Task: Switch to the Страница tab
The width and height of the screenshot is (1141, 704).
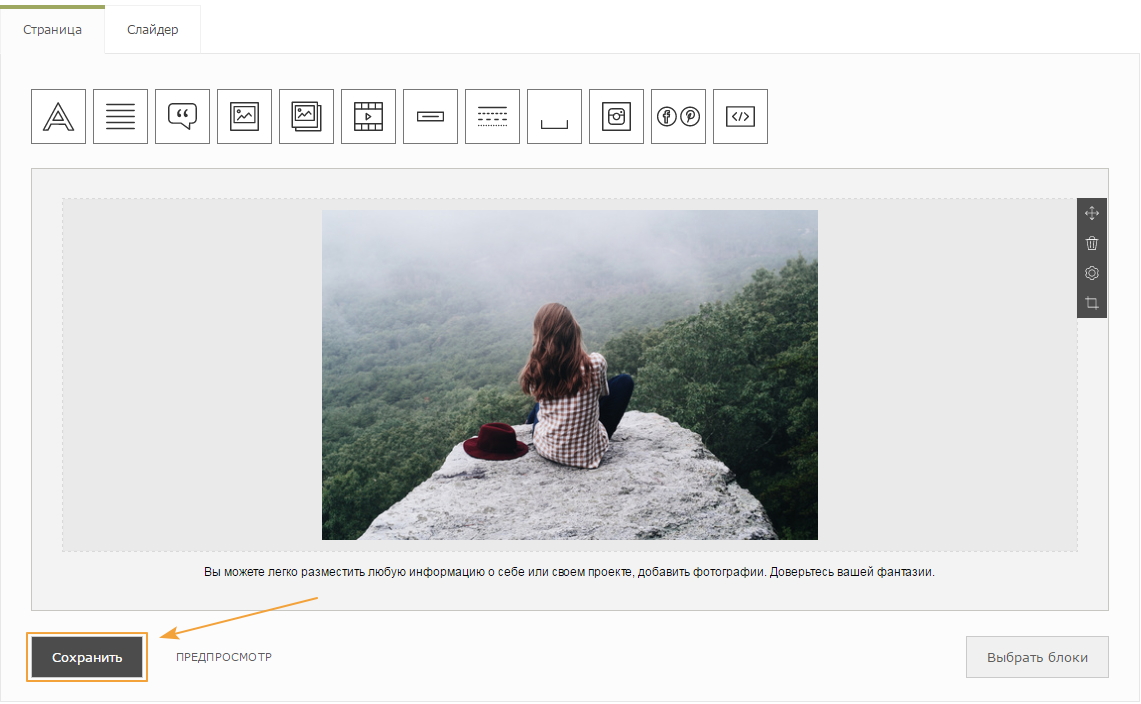Action: 52,30
